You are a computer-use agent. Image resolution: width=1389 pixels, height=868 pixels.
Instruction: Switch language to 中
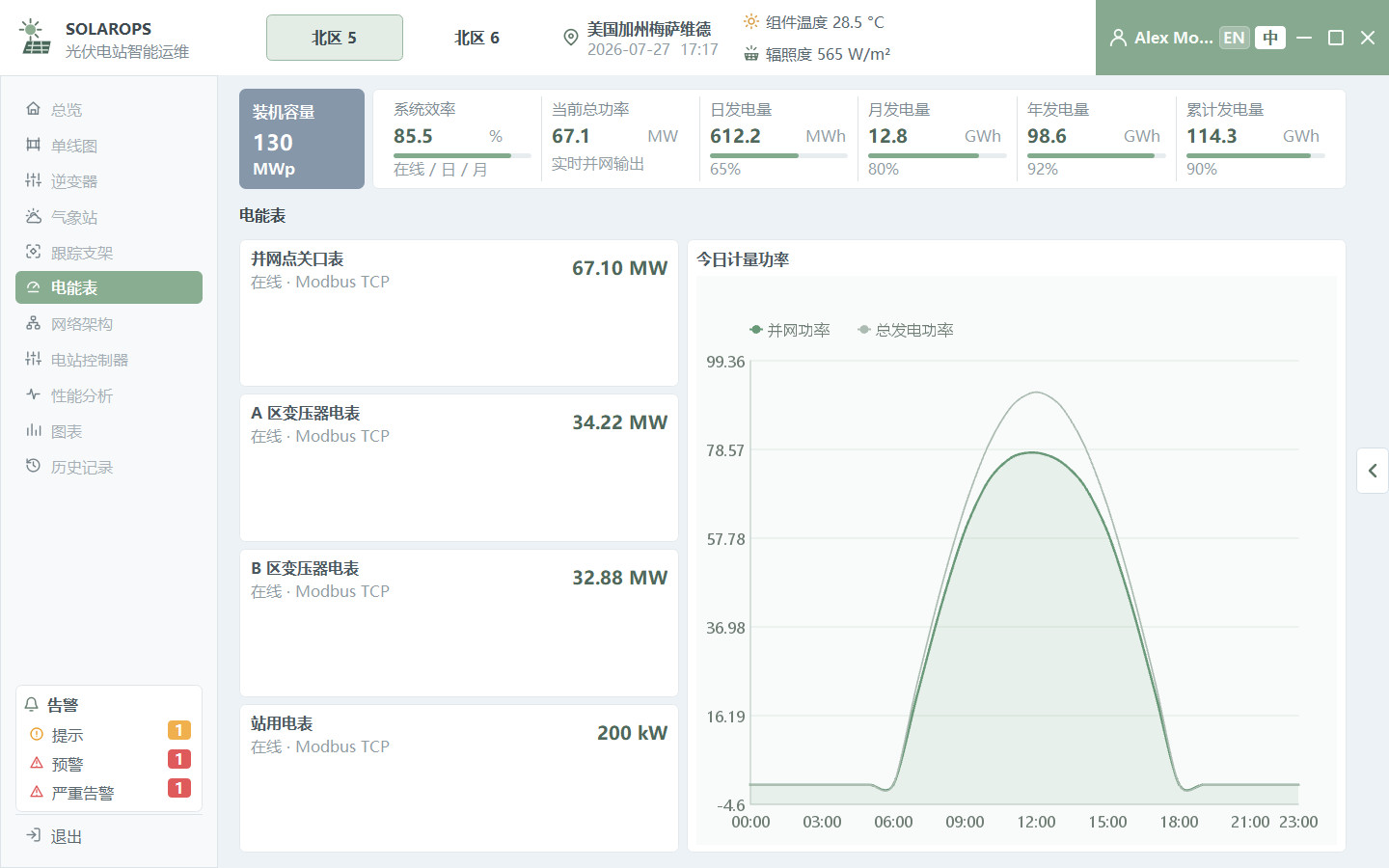point(1270,38)
